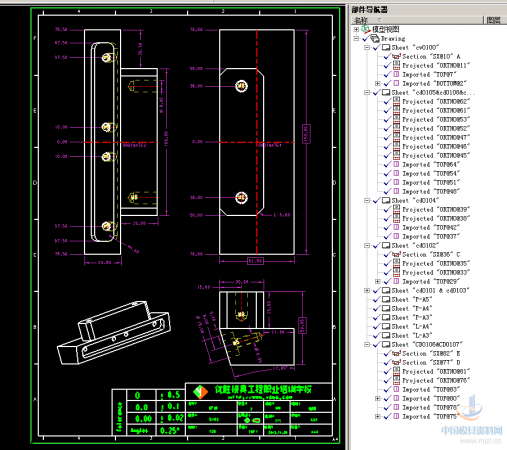Collapse Sheet "cv0100" branch

[367, 47]
